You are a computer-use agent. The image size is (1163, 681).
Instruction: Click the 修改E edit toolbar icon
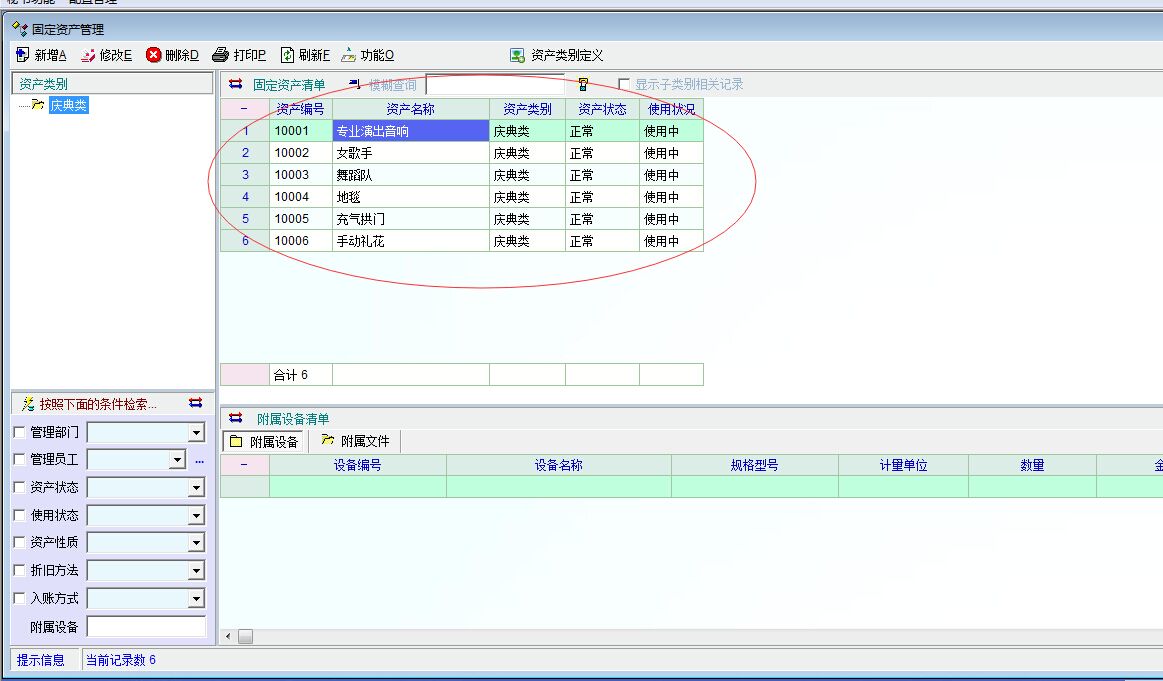(x=88, y=55)
